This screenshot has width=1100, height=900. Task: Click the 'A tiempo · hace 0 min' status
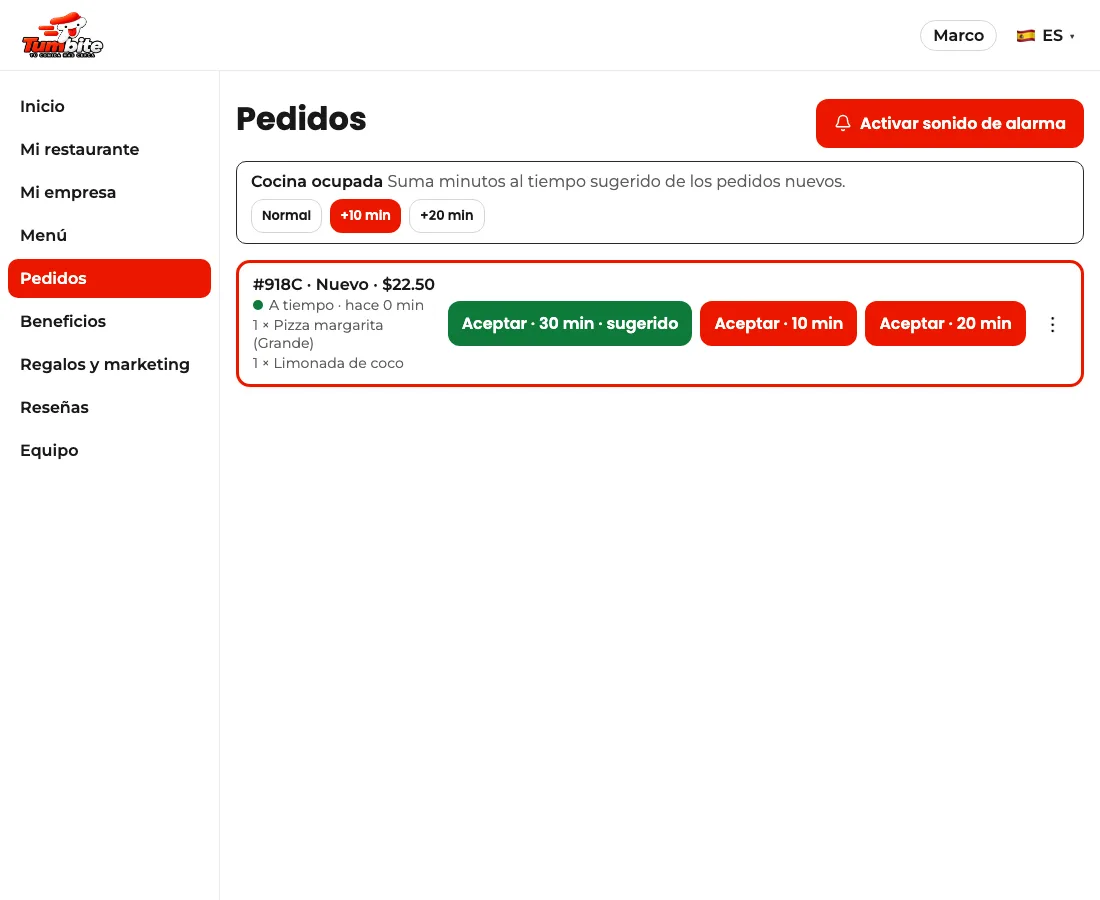(x=338, y=305)
